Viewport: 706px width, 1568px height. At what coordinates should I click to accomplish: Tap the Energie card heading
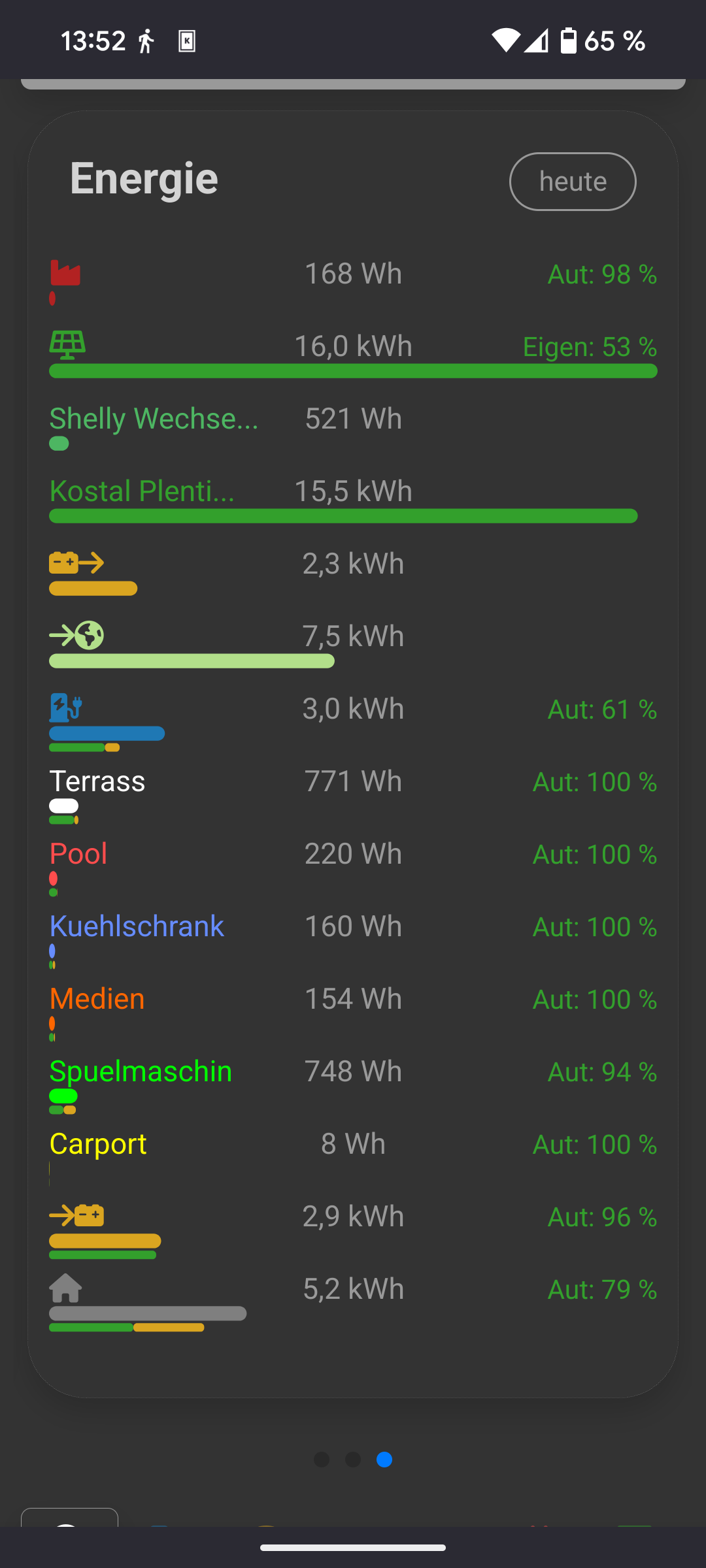click(x=144, y=178)
